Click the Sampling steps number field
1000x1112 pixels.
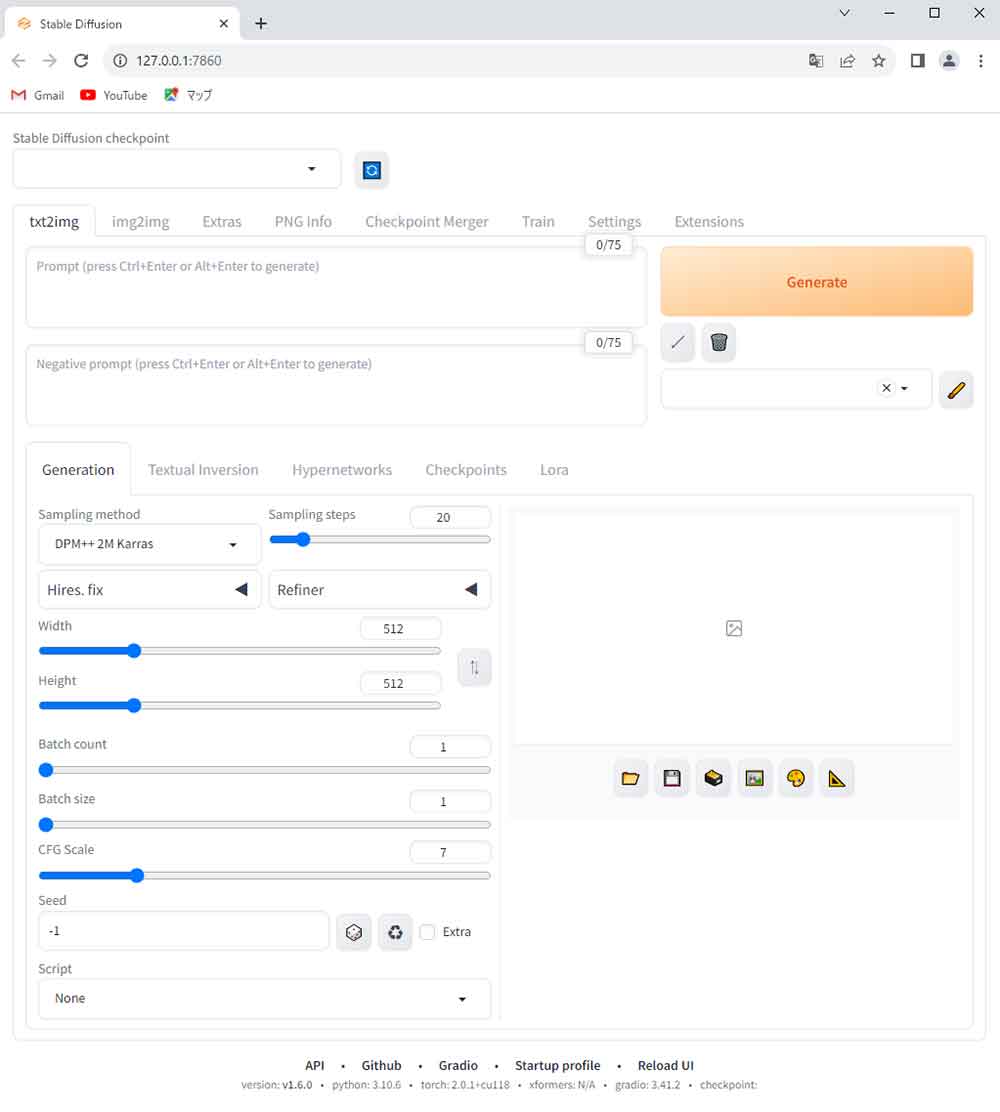450,518
